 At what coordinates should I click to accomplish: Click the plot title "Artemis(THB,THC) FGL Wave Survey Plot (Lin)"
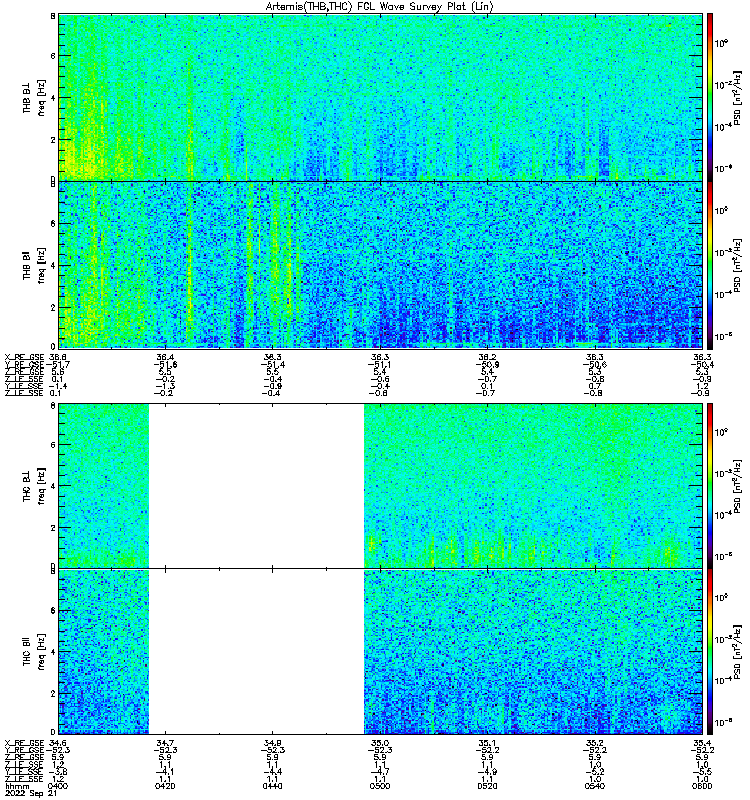click(x=380, y=7)
